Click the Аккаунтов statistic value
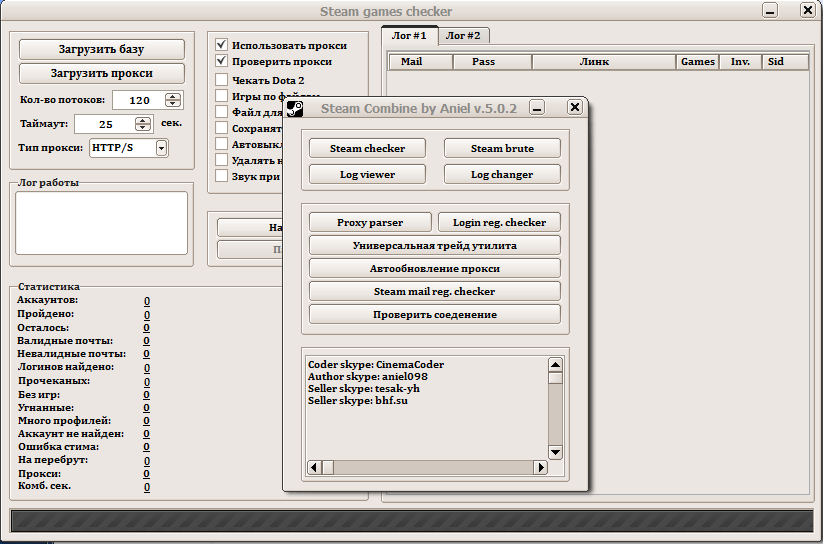823x544 pixels. click(147, 301)
